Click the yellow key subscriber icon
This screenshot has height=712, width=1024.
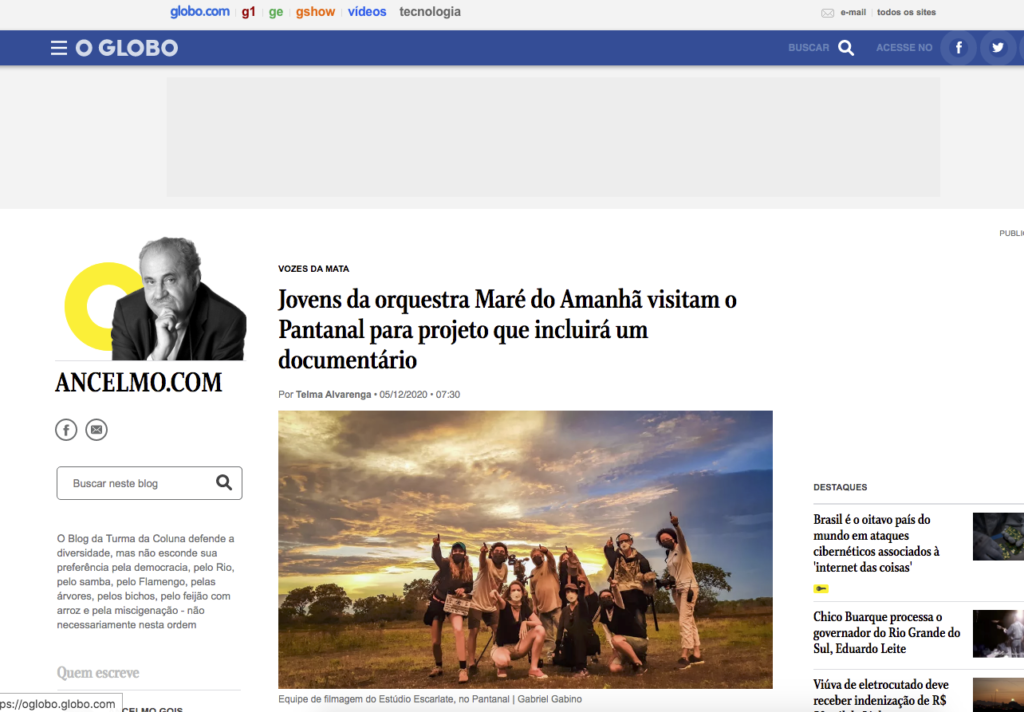click(x=821, y=589)
